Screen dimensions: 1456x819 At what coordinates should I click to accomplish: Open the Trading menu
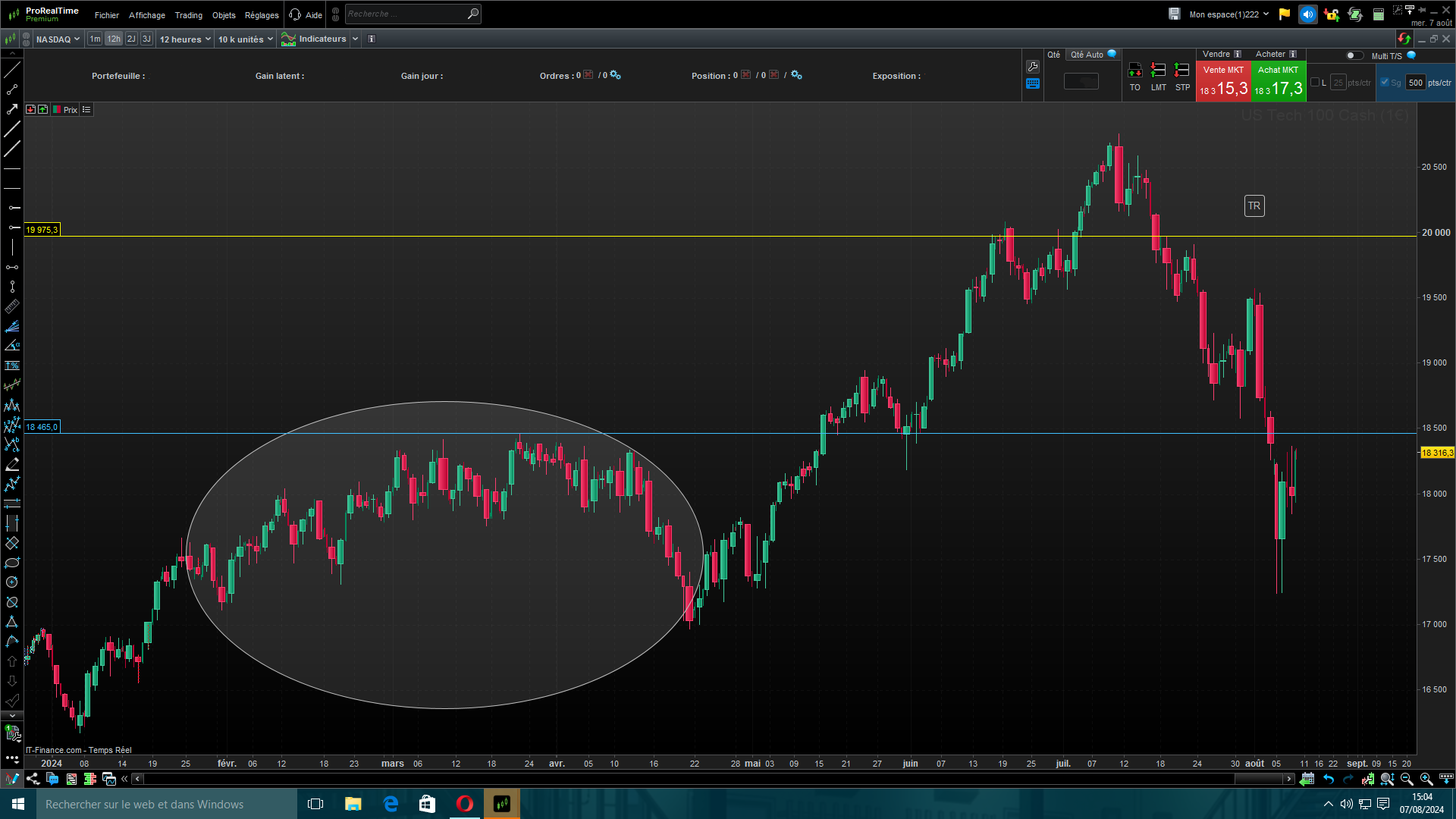(x=188, y=15)
